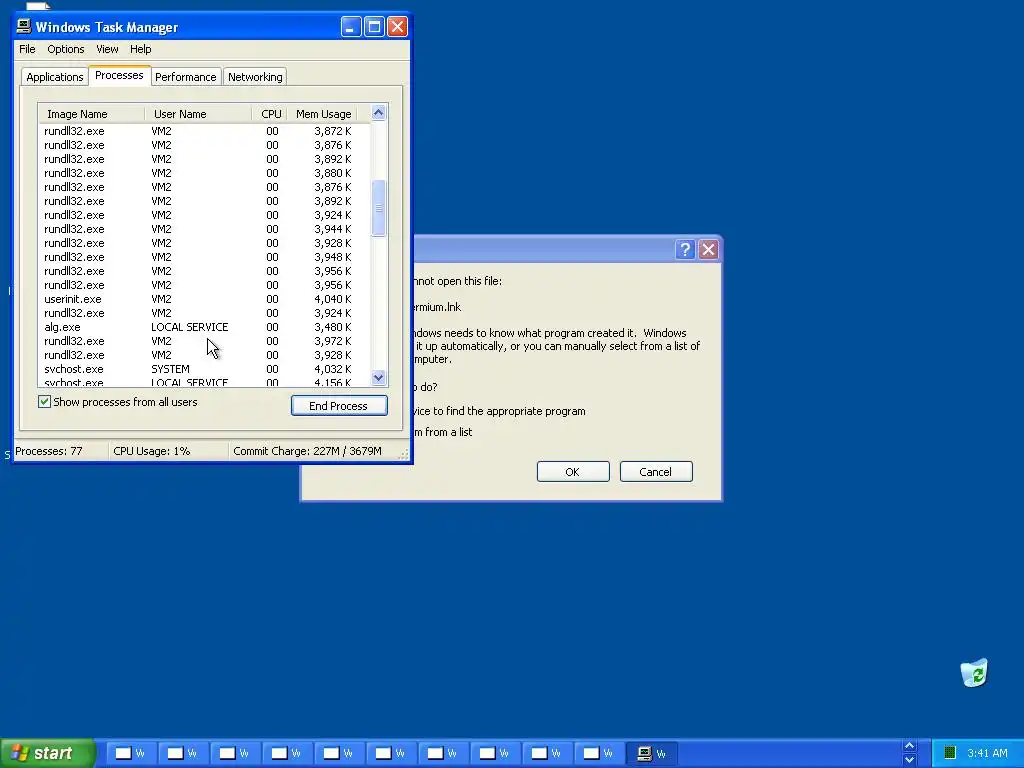Screen dimensions: 1024x768
Task: Click the process list scroll down arrow
Action: click(x=378, y=377)
